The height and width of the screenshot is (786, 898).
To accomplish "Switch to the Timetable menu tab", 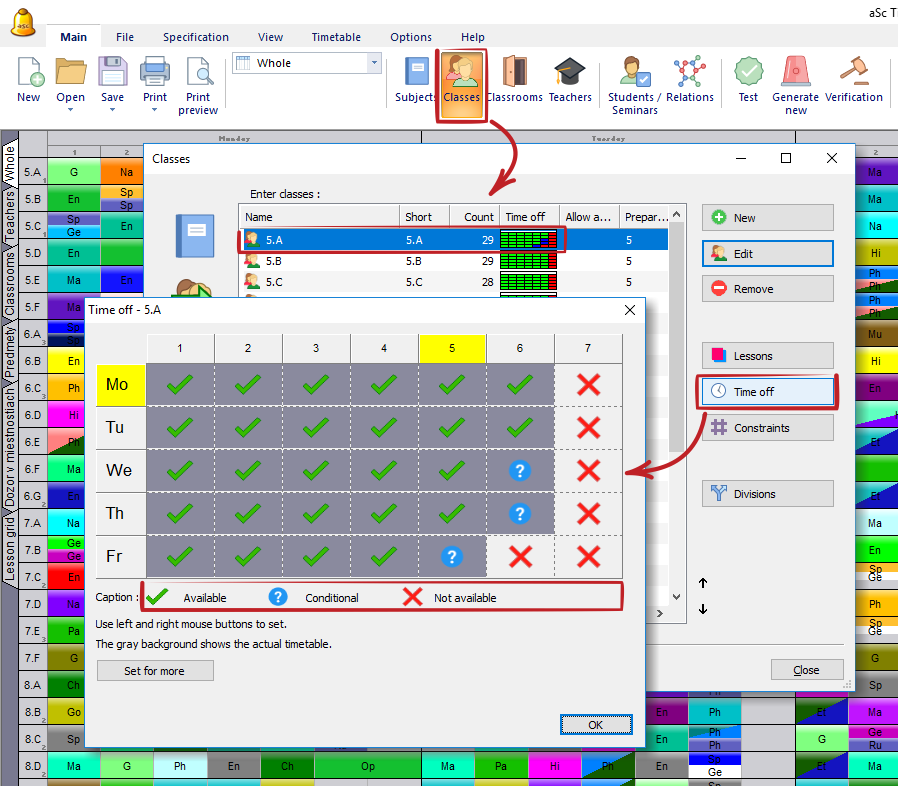I will pyautogui.click(x=336, y=37).
